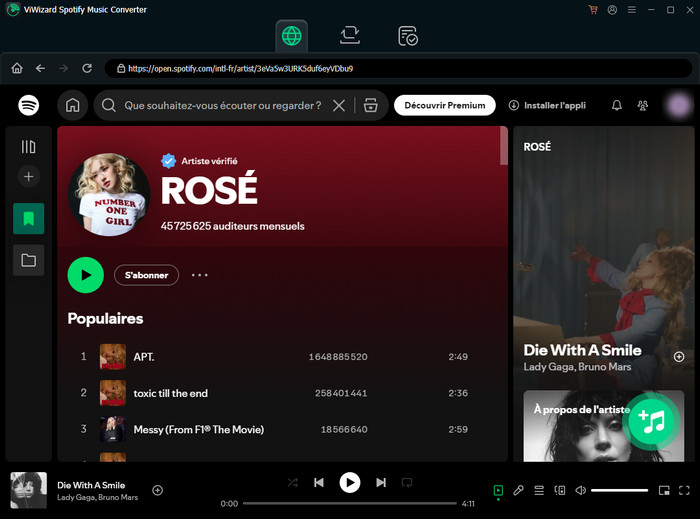Viewport: 700px width, 519px height.
Task: Open more options for ROSÉ artist
Action: click(199, 275)
